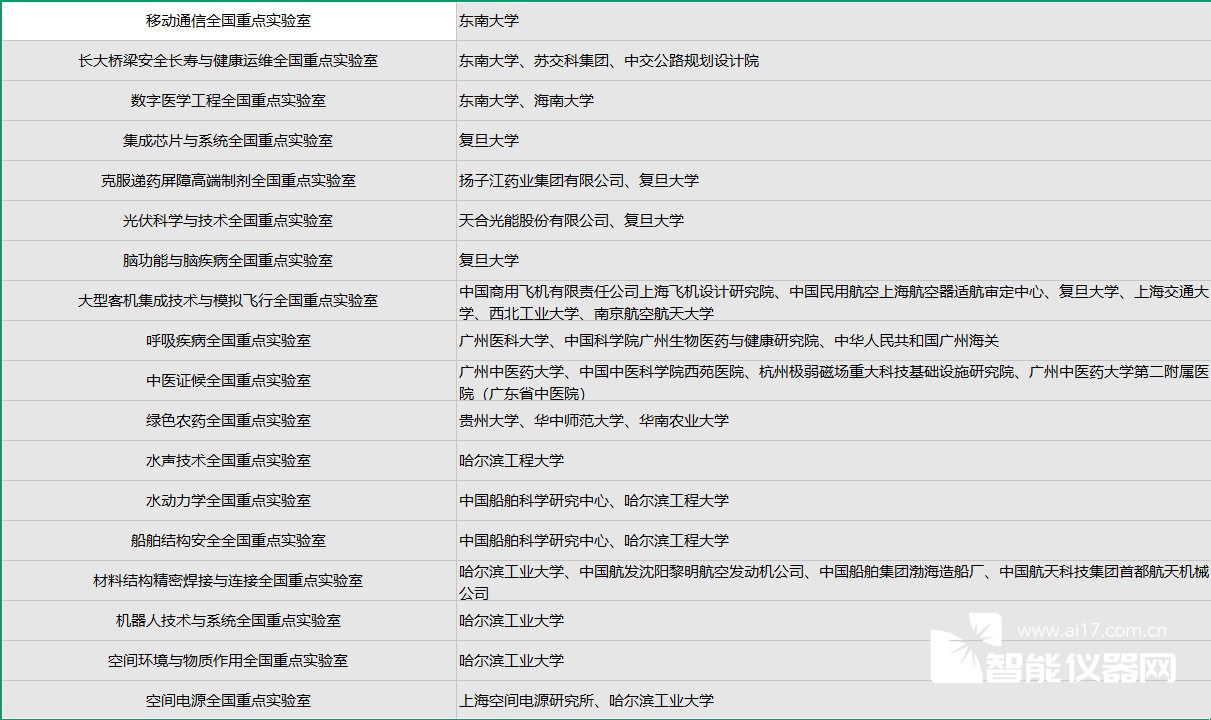Click the cell 东南大学、苏交科集团、中交公路规划设计院
The width and height of the screenshot is (1211, 720).
coord(833,61)
